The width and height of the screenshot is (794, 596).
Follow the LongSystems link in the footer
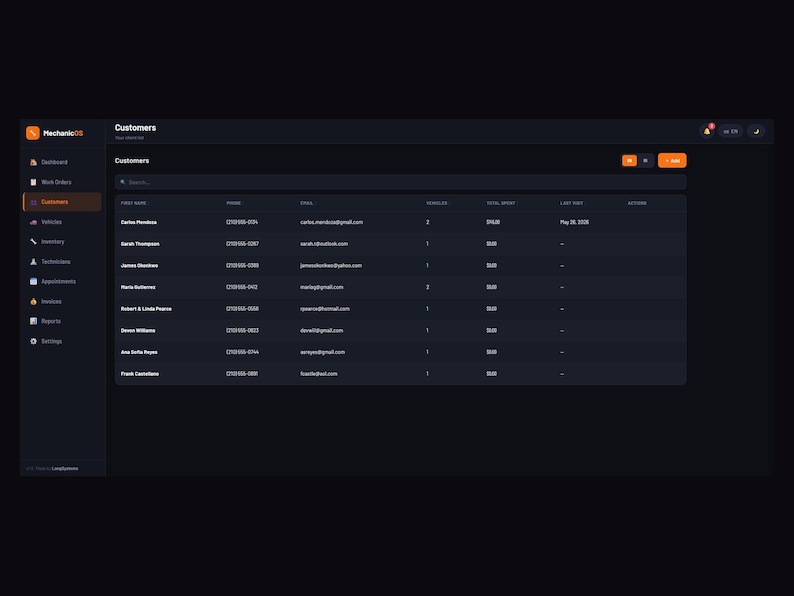coord(65,468)
